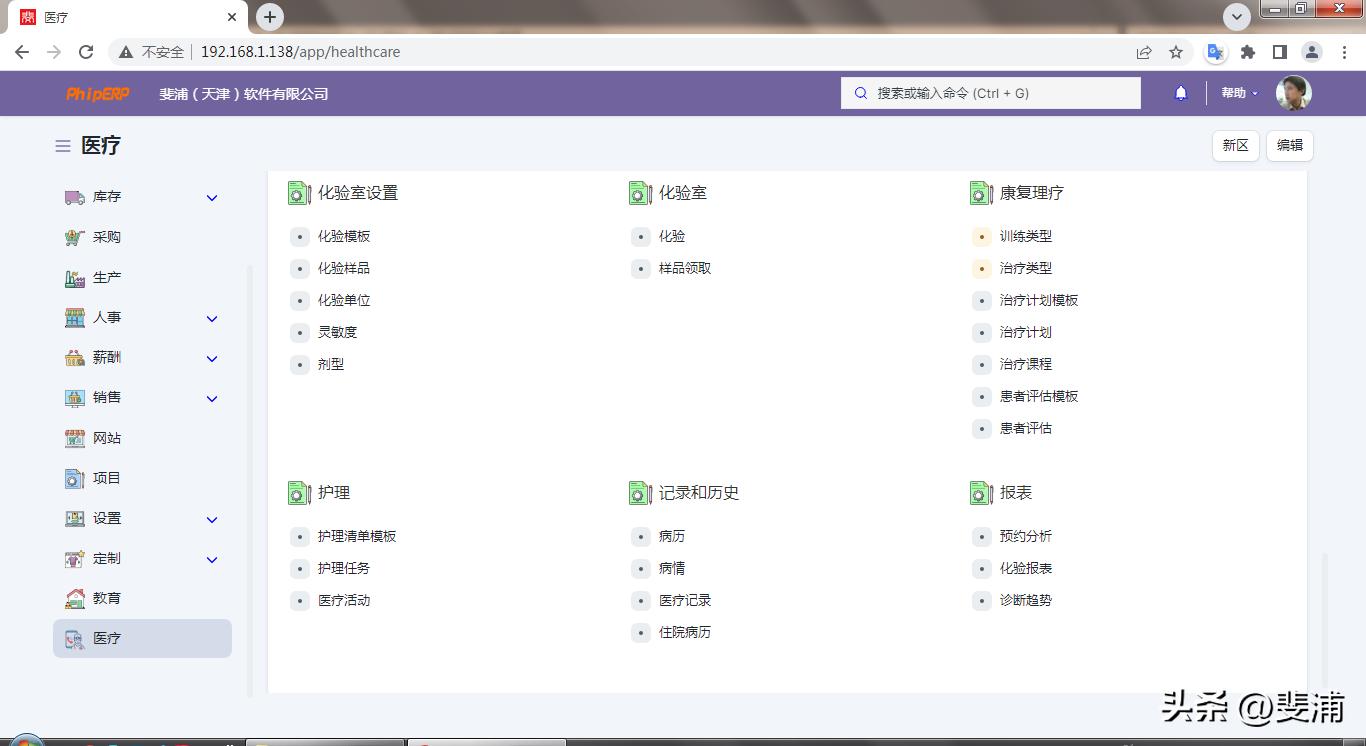Click the 生产 factory icon in sidebar
This screenshot has height=746, width=1366.
(x=75, y=278)
